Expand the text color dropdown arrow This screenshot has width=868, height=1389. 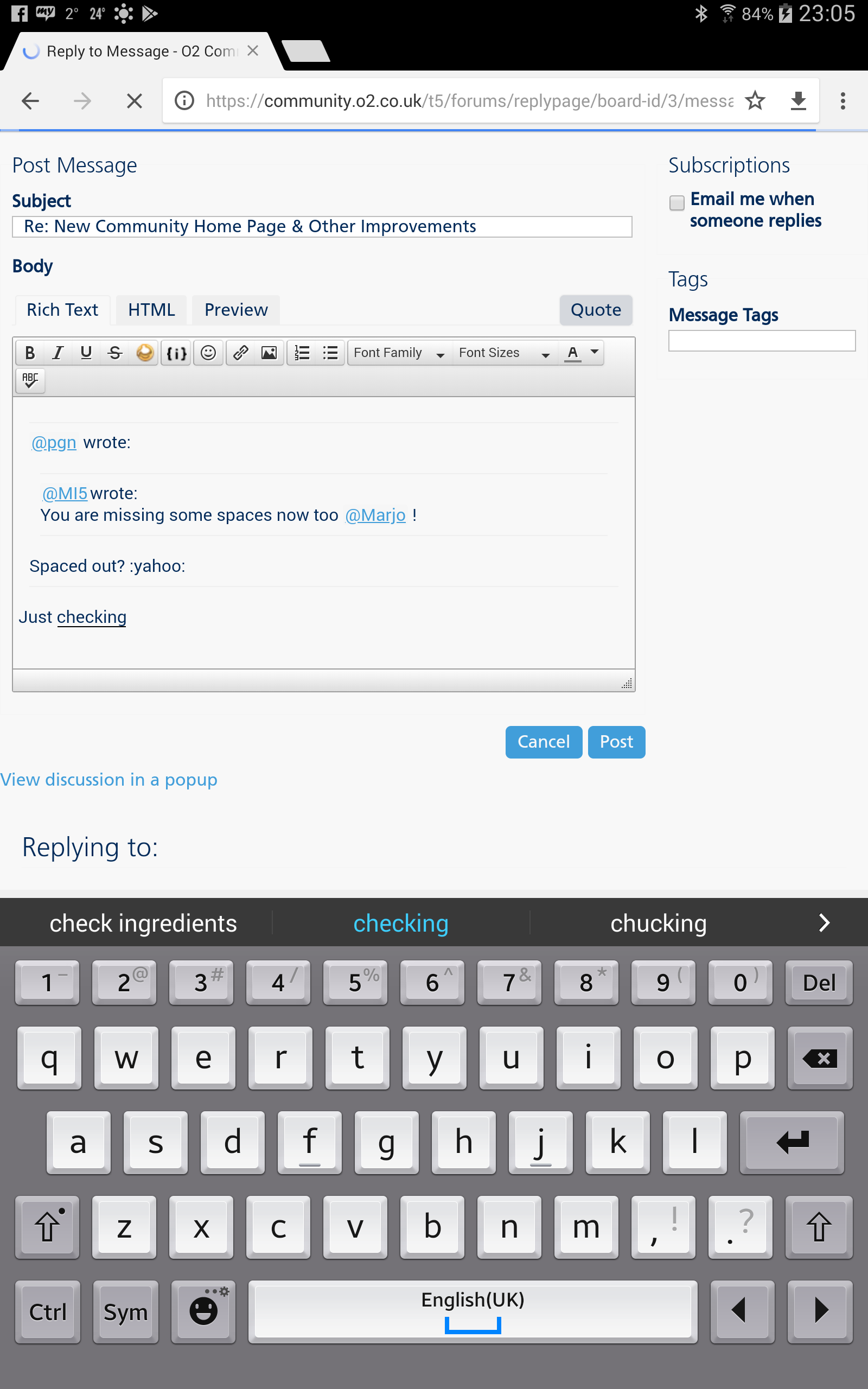click(x=595, y=353)
